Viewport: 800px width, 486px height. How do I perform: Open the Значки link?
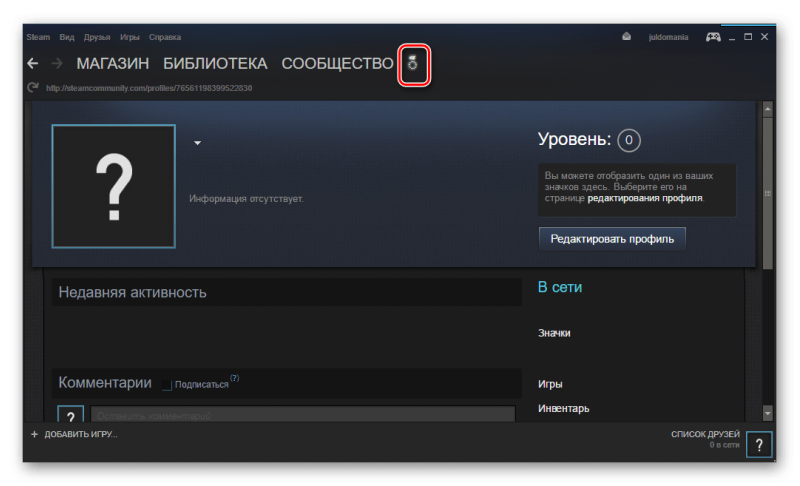tap(554, 333)
